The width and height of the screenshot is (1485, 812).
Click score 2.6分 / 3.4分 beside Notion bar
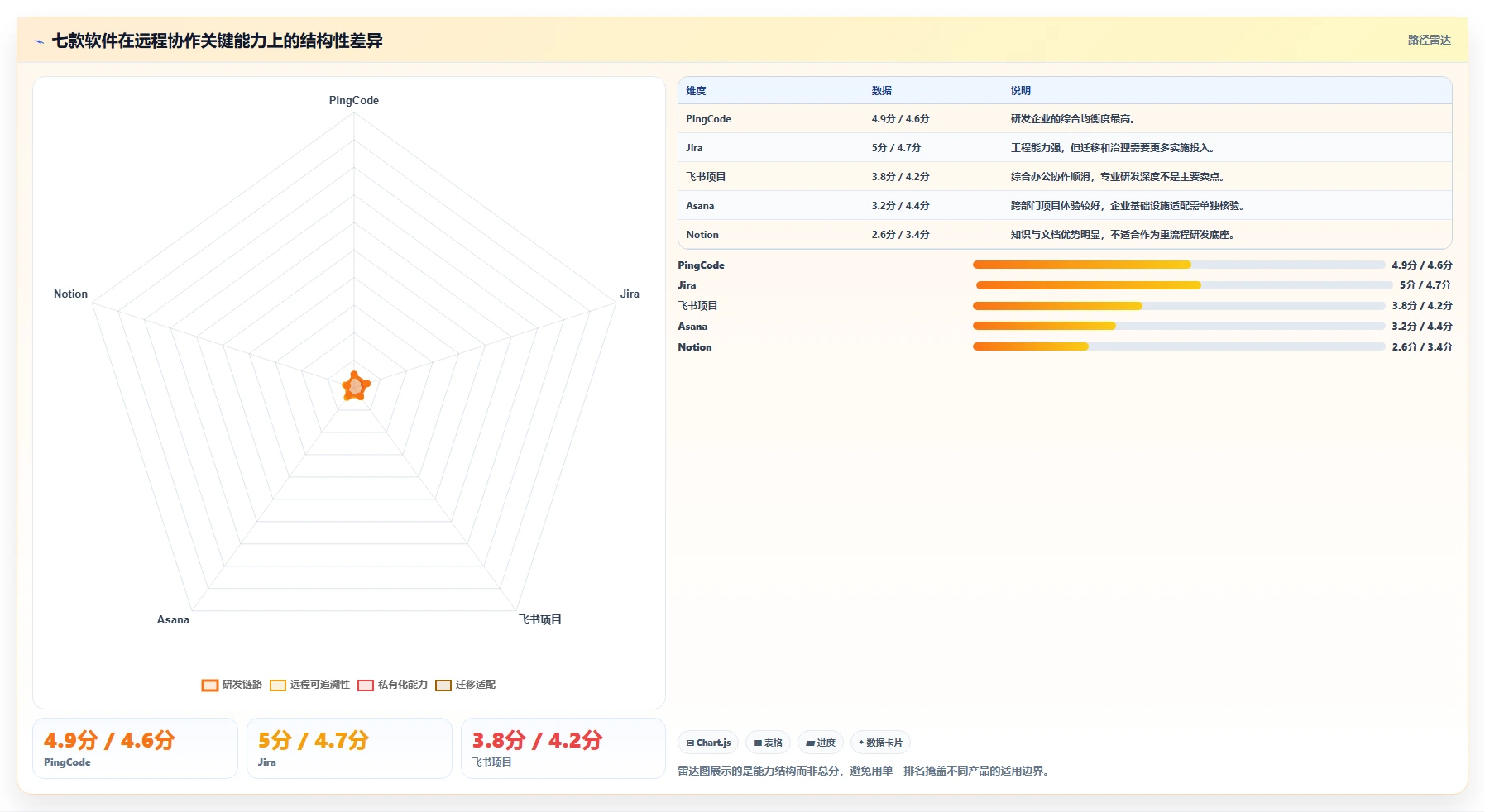pos(1421,346)
